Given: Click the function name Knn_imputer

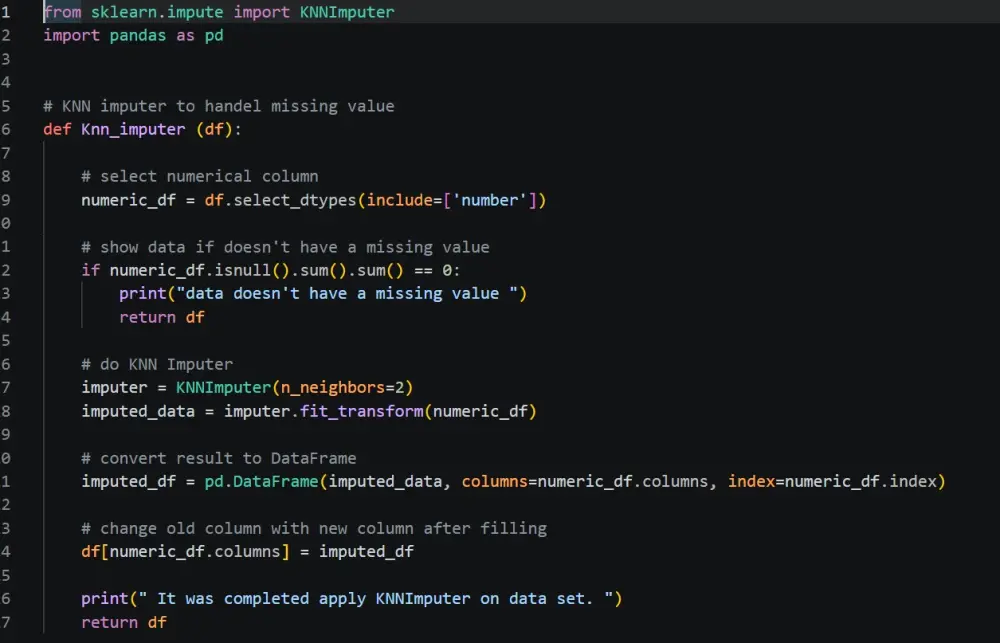Looking at the screenshot, I should point(133,129).
